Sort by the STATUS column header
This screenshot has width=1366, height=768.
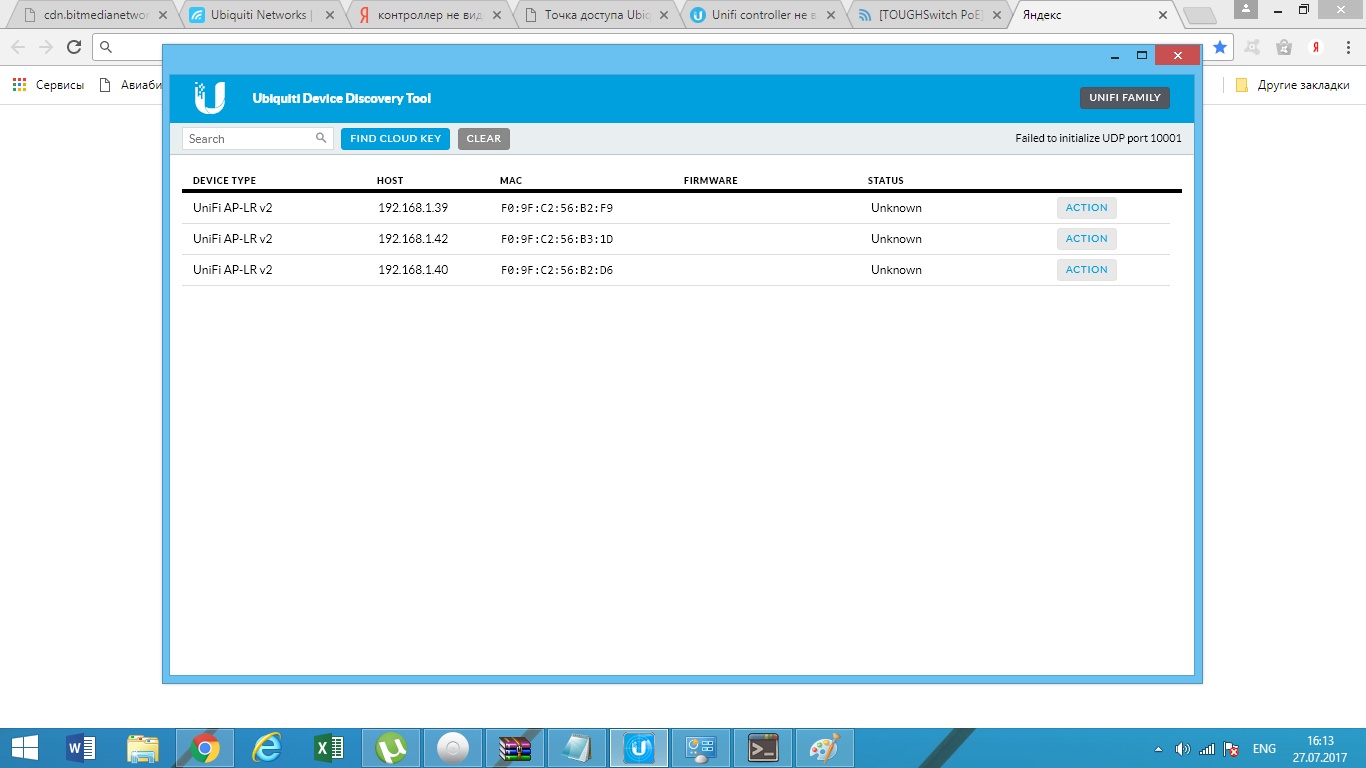click(886, 181)
